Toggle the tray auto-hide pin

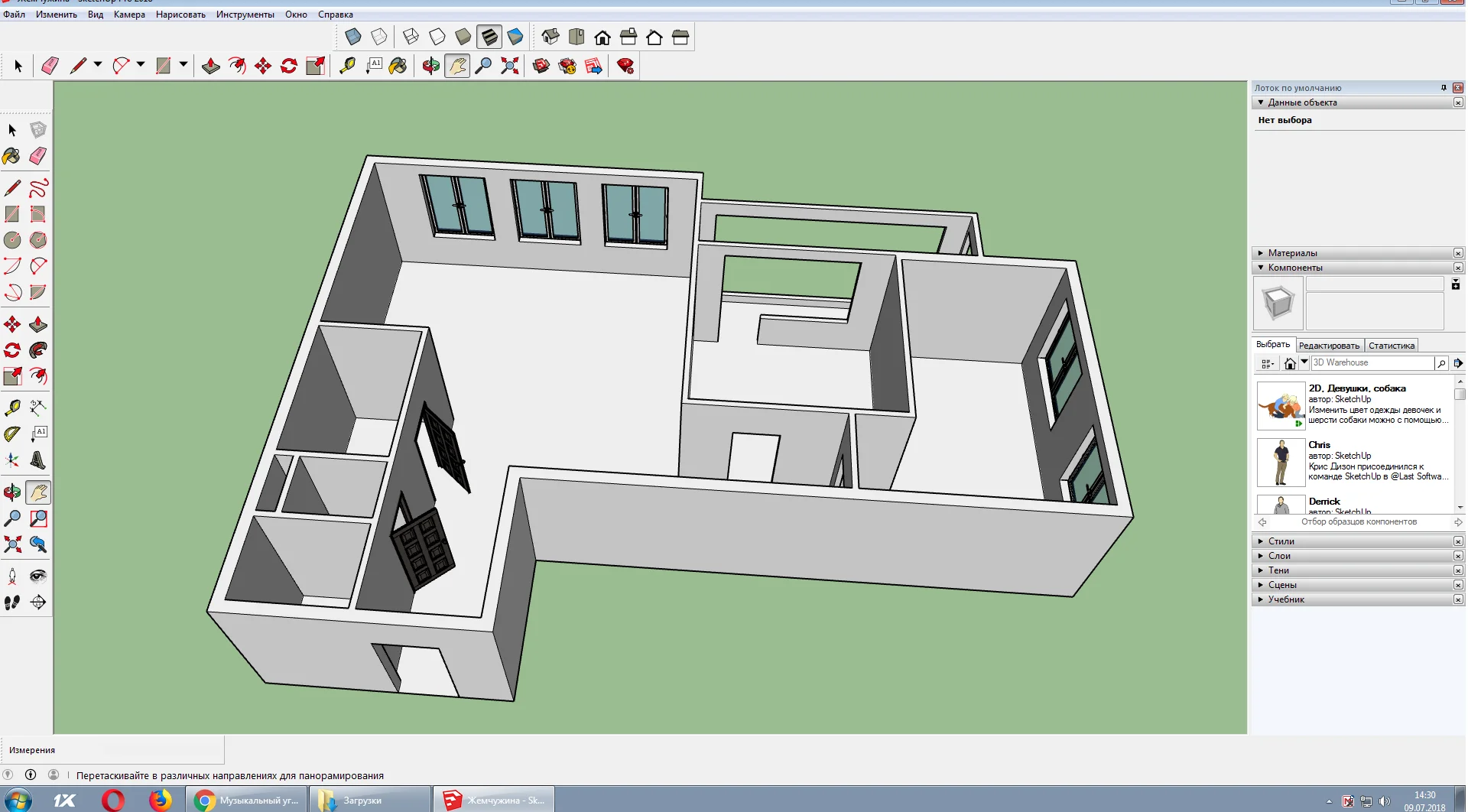coord(1444,88)
